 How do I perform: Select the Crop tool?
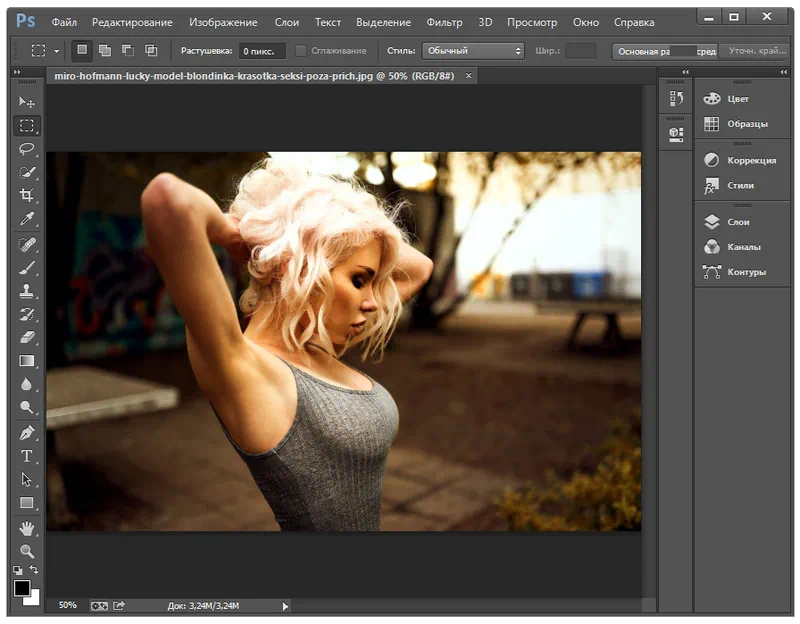point(27,196)
